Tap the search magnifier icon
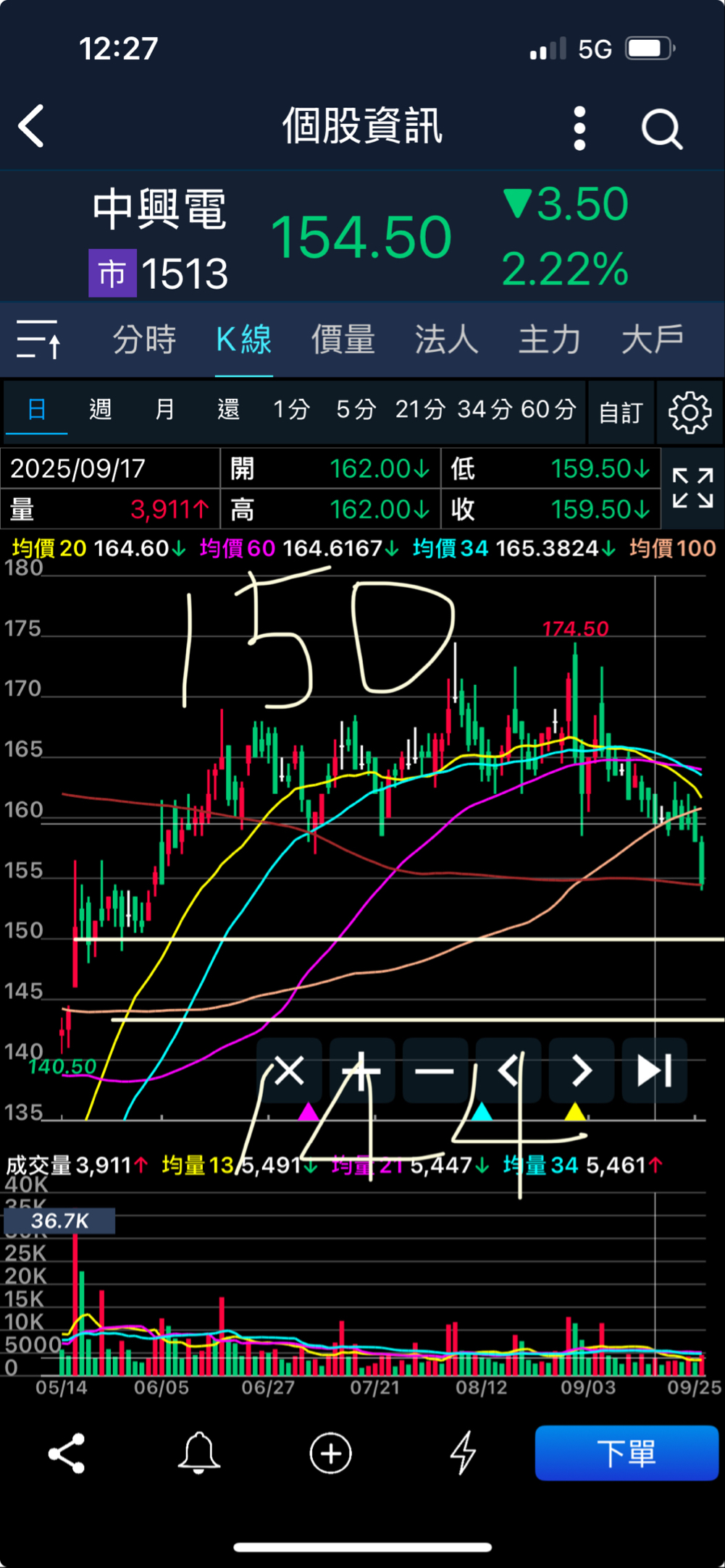Screen dimensions: 725x1568 (661, 129)
